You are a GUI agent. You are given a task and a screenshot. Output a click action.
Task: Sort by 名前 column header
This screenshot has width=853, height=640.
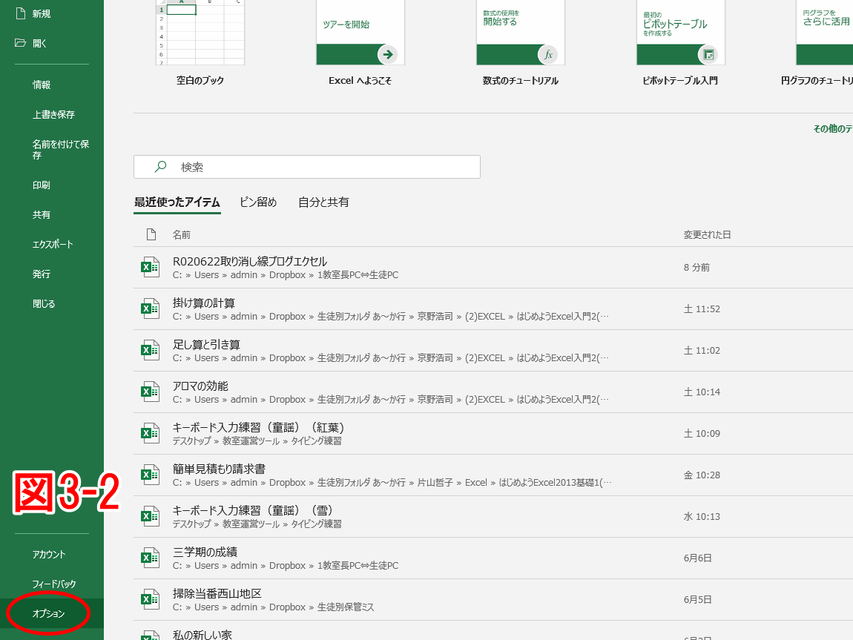point(181,235)
